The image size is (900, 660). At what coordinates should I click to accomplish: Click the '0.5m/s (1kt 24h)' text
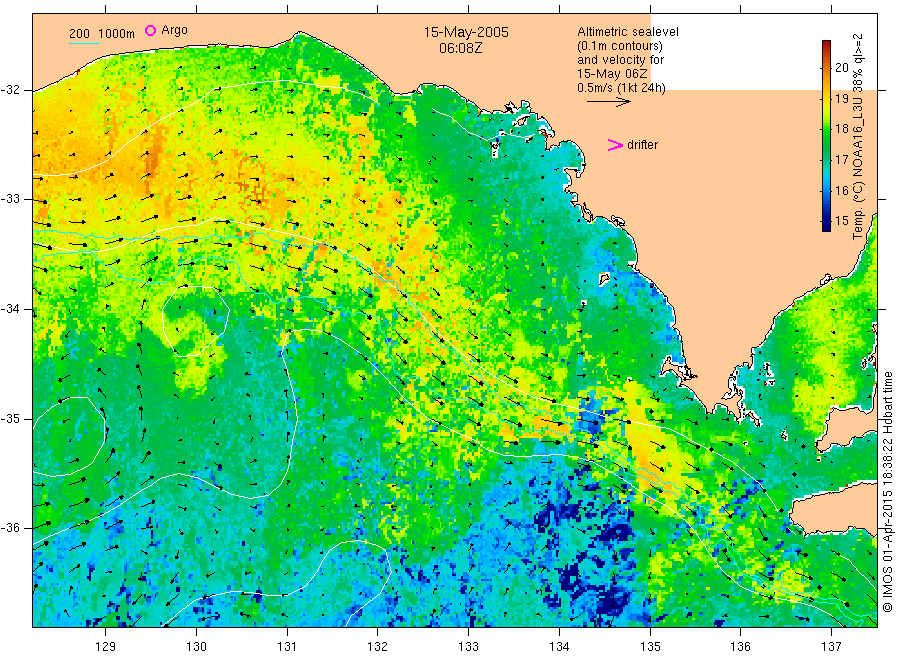coord(621,88)
